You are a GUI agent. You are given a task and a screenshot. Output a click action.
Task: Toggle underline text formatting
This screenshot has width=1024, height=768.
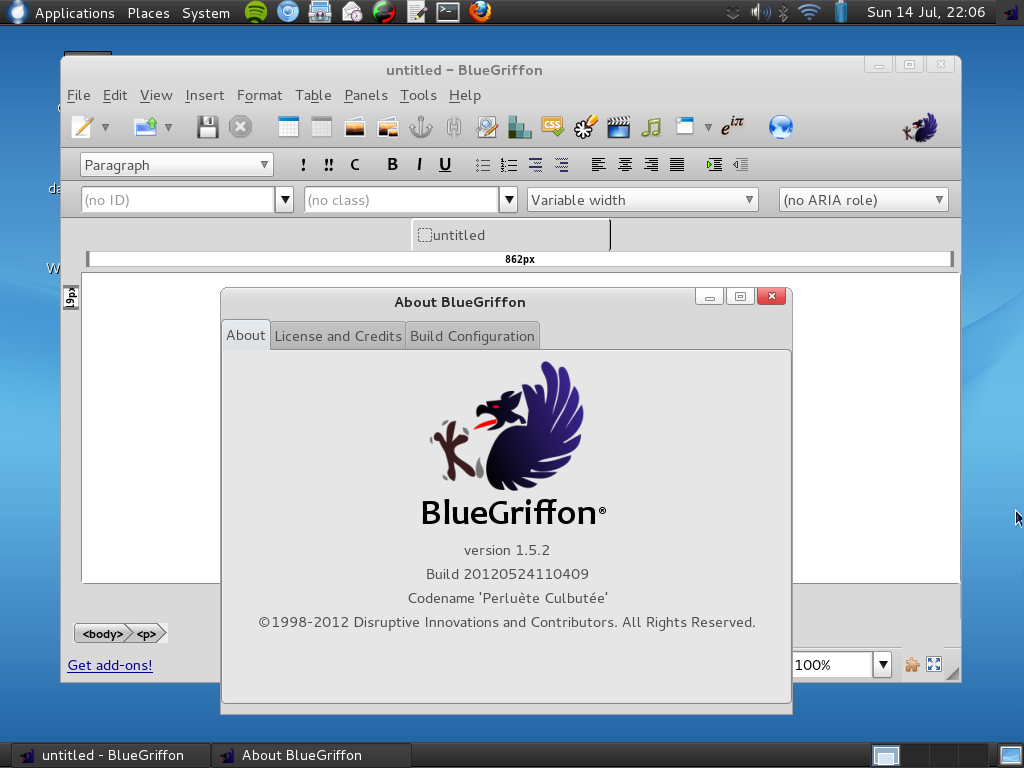(445, 165)
